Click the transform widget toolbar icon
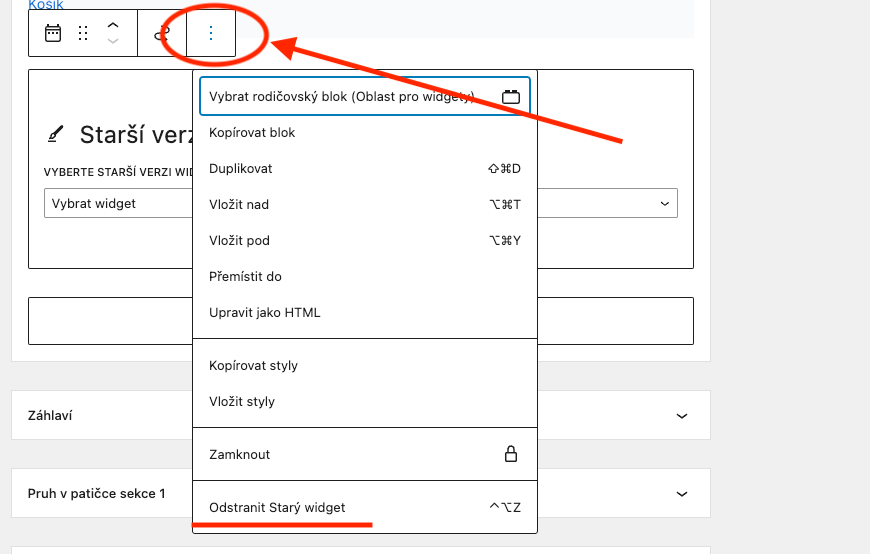The image size is (870, 554). (161, 33)
